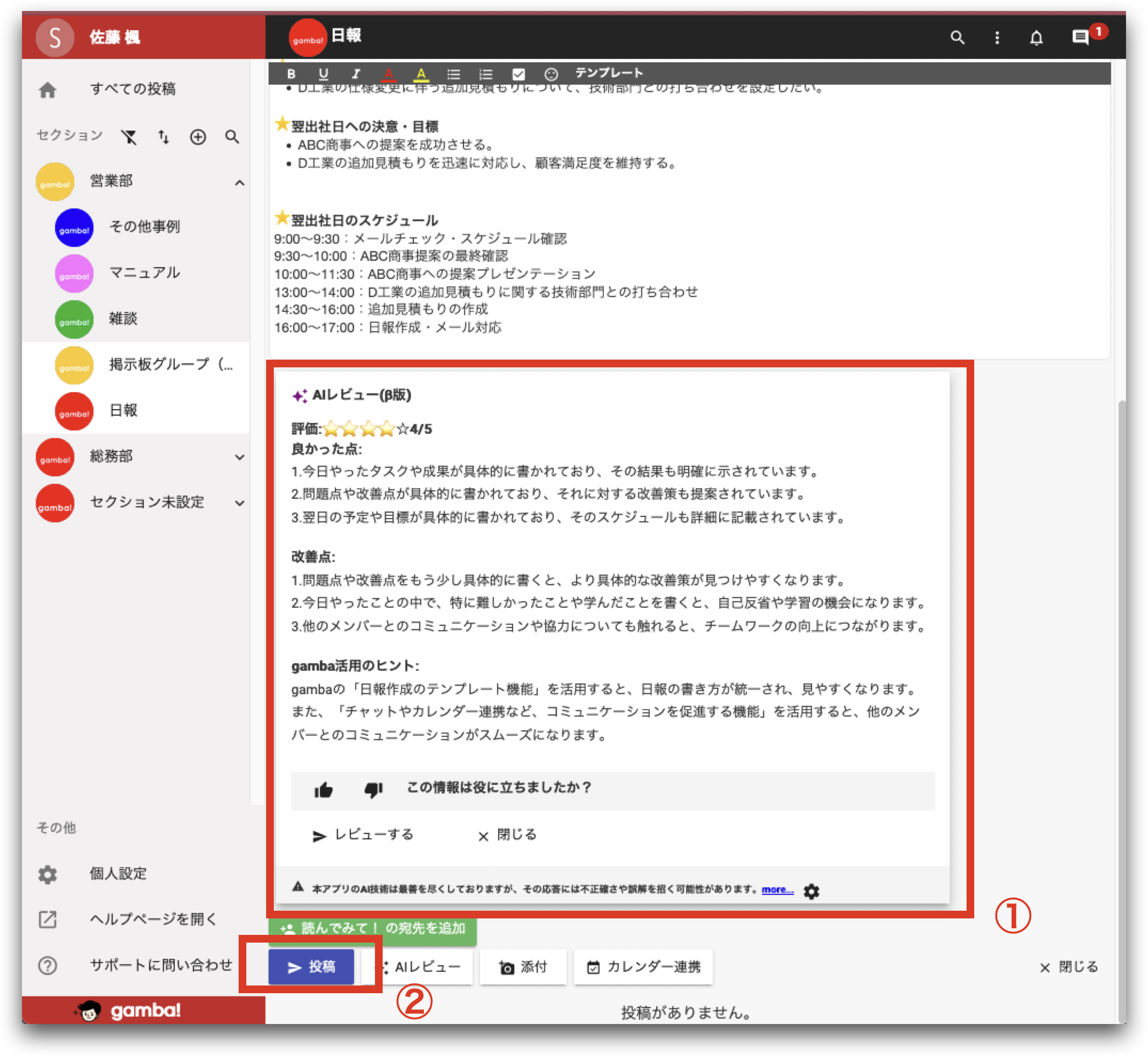This screenshot has height=1057, width=1148.
Task: Search sections with the sidebar magnifier icon
Action: 232,137
